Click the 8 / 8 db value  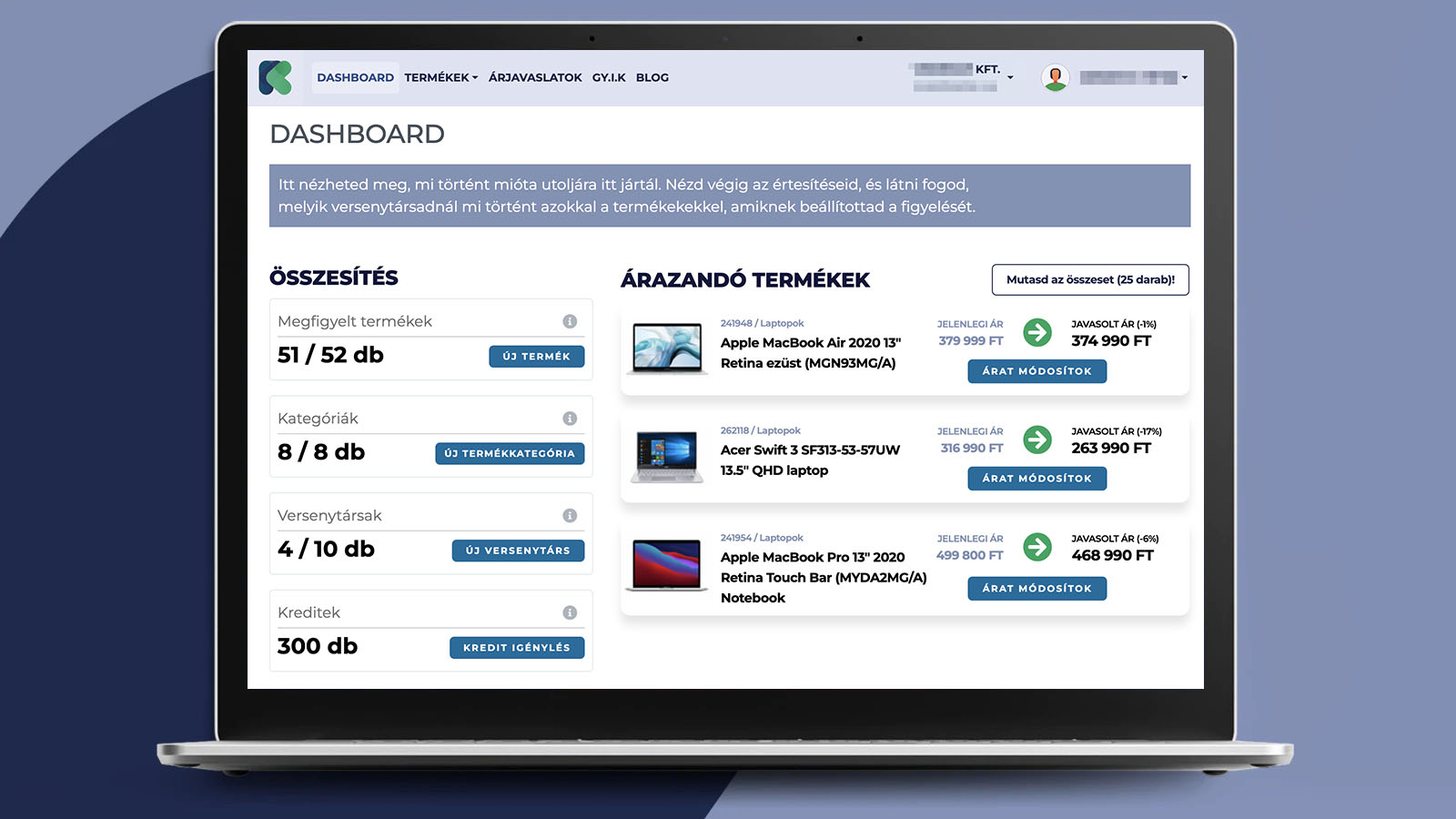point(321,452)
